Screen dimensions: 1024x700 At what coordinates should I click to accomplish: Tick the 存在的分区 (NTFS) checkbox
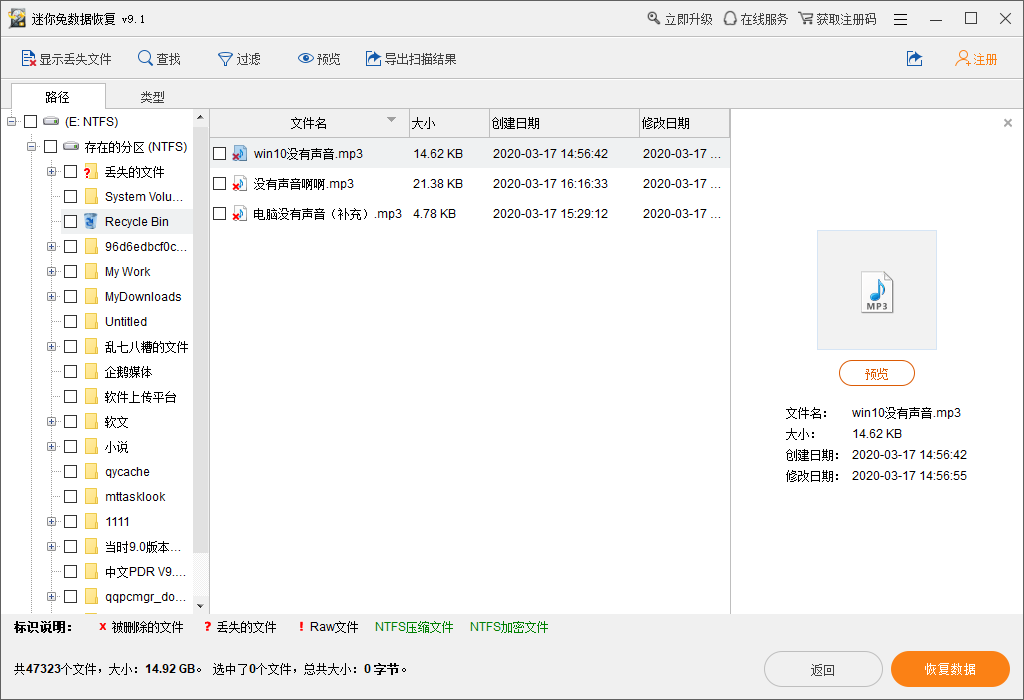pyautogui.click(x=51, y=146)
